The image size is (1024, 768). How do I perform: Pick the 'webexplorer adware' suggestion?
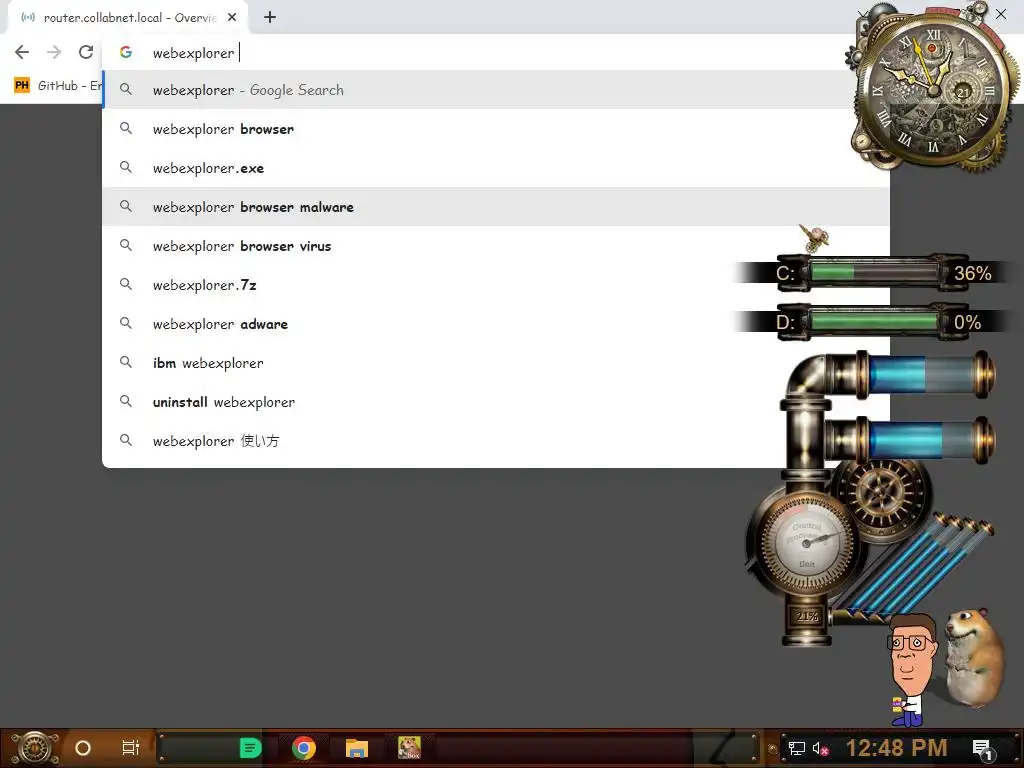point(496,324)
